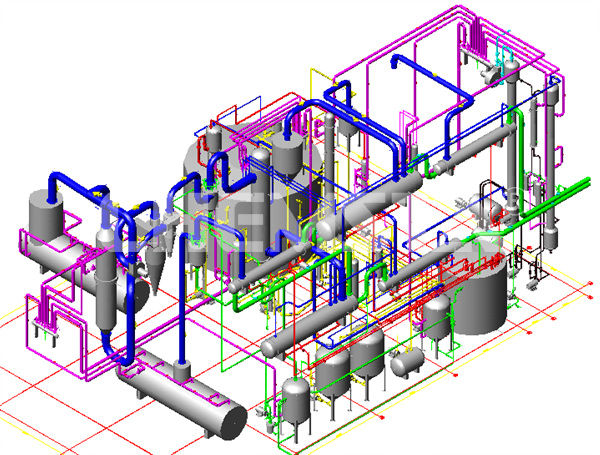Select the tall slim column at far right
The width and height of the screenshot is (600, 455).
pos(548,170)
